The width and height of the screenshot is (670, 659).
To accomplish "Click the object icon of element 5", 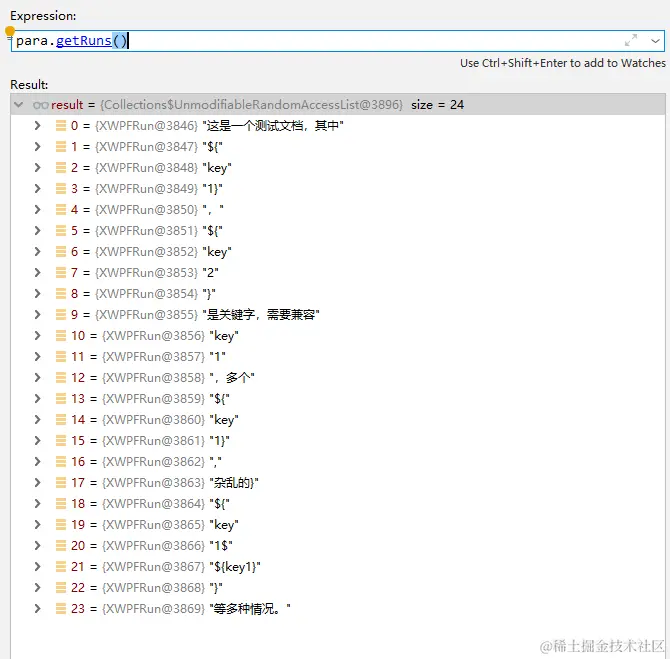I will click(x=61, y=230).
